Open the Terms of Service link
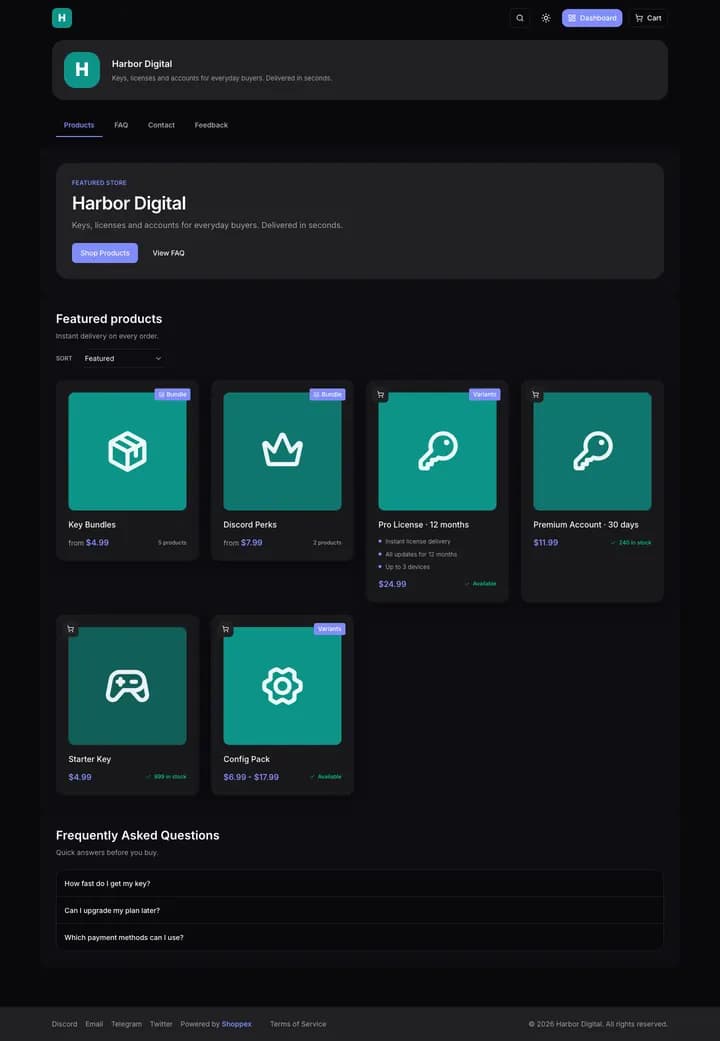The width and height of the screenshot is (720, 1041). click(298, 1024)
